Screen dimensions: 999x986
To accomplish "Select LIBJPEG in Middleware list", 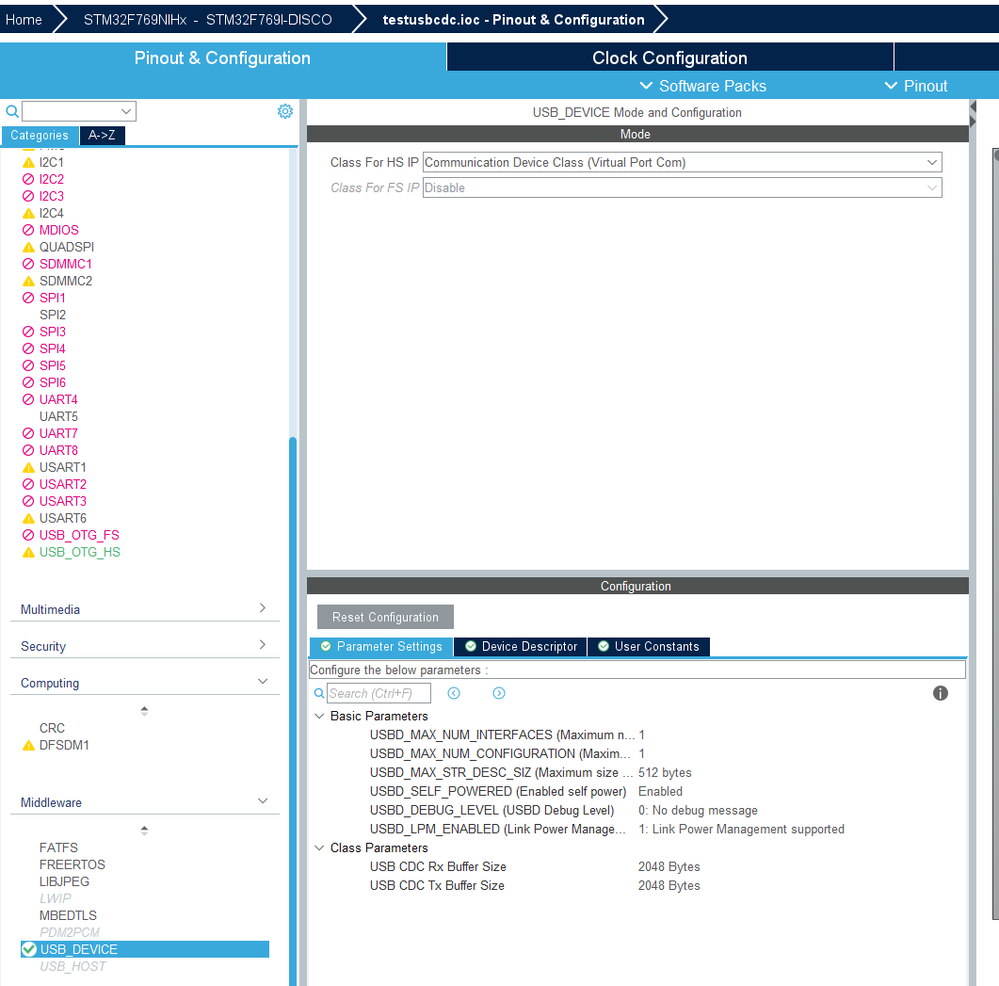I will click(x=64, y=882).
